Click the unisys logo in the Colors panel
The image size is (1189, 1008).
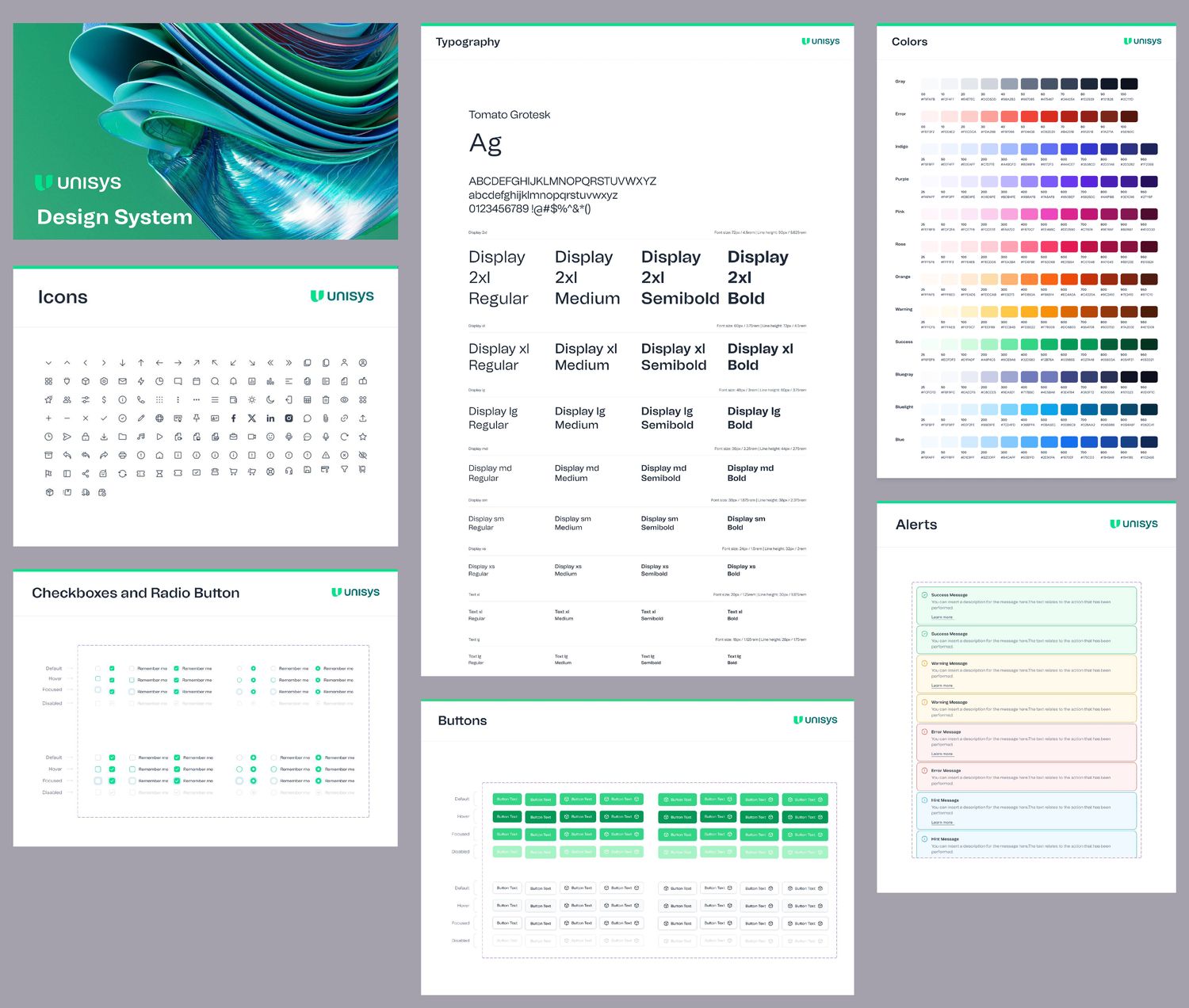click(1142, 41)
